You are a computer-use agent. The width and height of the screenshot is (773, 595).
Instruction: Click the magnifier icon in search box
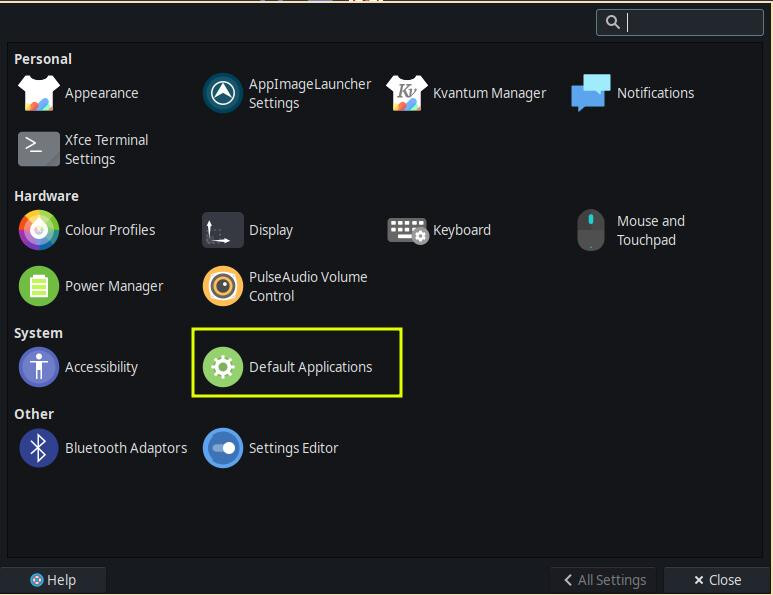(613, 22)
